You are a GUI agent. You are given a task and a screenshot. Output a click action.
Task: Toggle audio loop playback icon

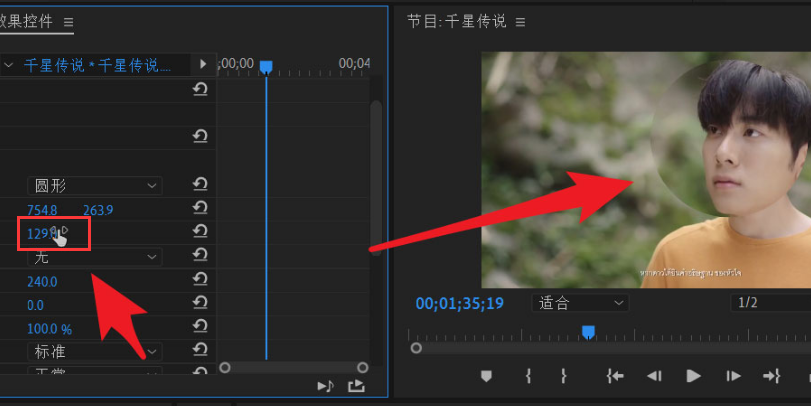coord(356,386)
